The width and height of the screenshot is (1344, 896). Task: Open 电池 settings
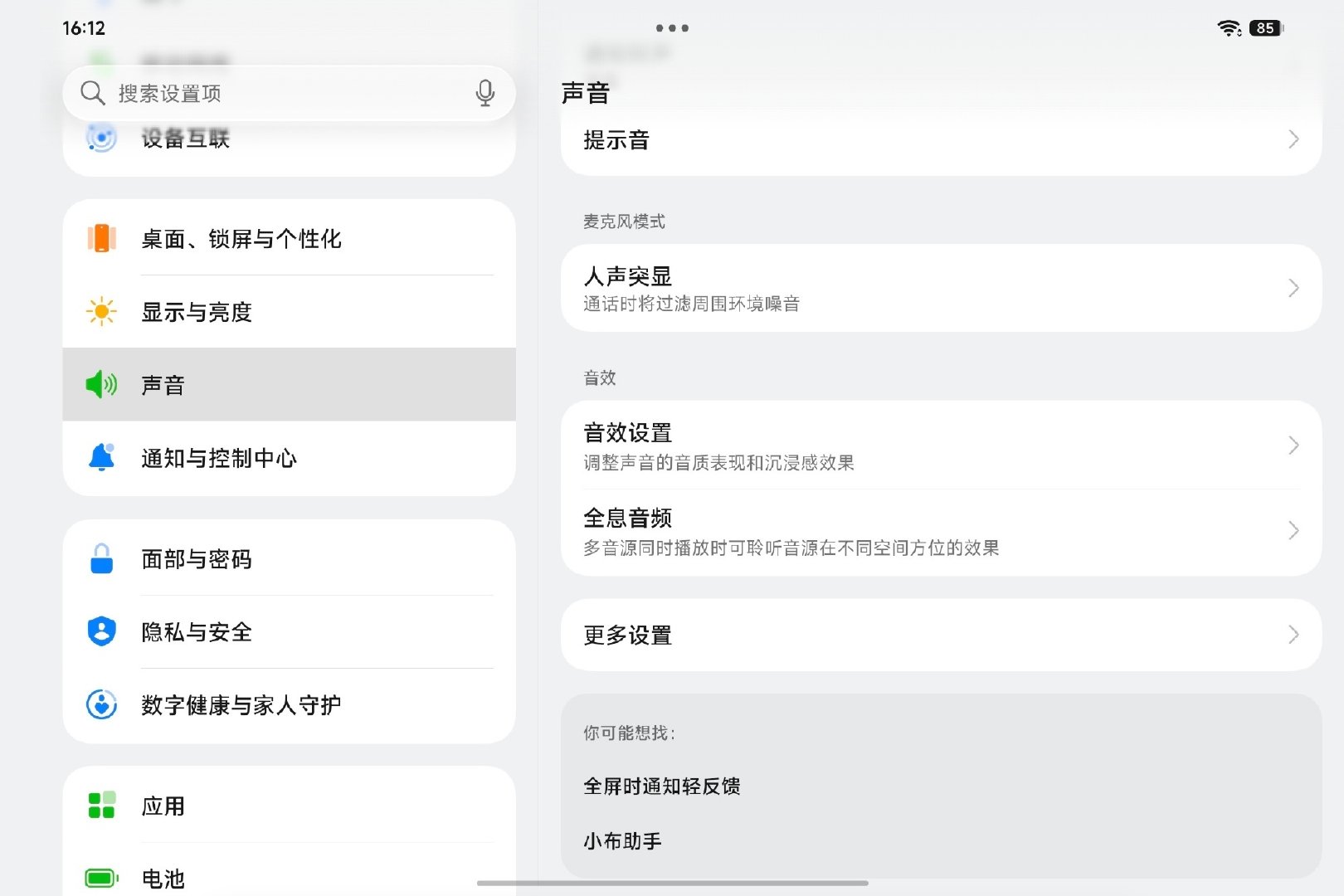289,869
